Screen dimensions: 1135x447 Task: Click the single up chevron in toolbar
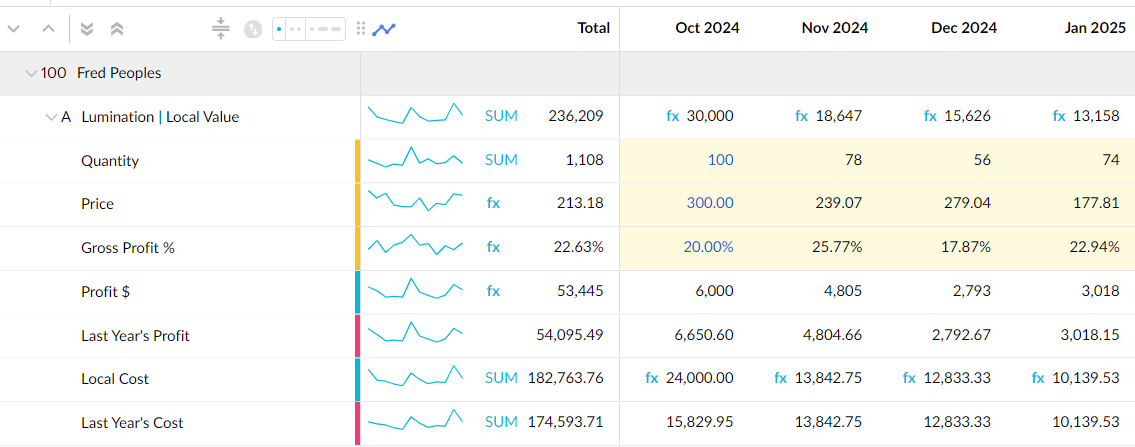click(48, 29)
